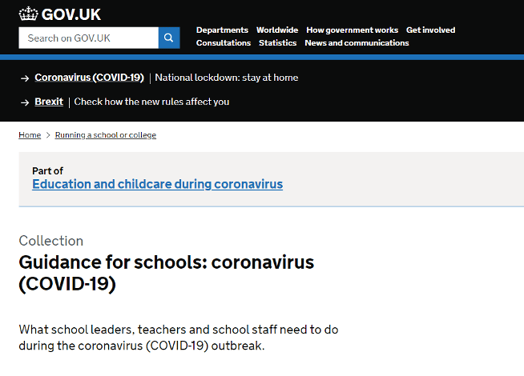This screenshot has height=376, width=524.
Task: Click the GOV.UK crown logo
Action: pyautogui.click(x=28, y=14)
